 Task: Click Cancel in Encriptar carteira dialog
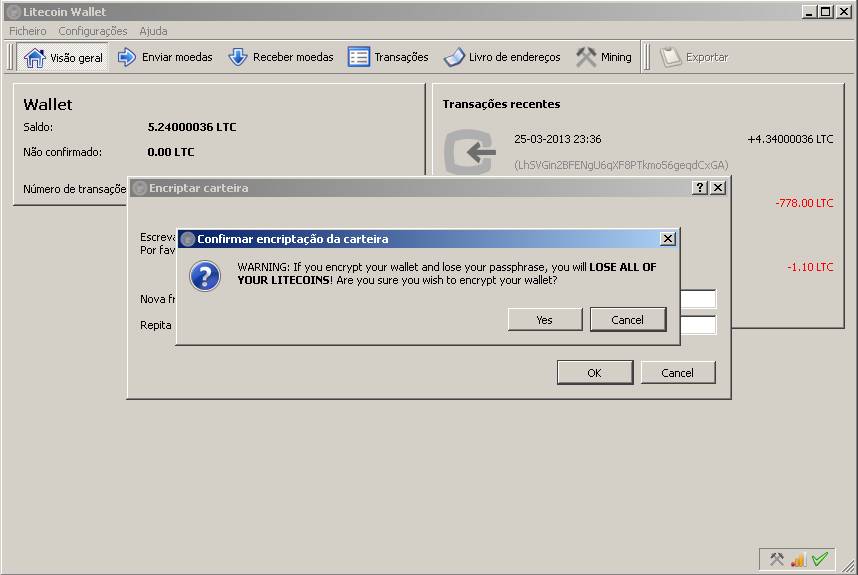(677, 373)
